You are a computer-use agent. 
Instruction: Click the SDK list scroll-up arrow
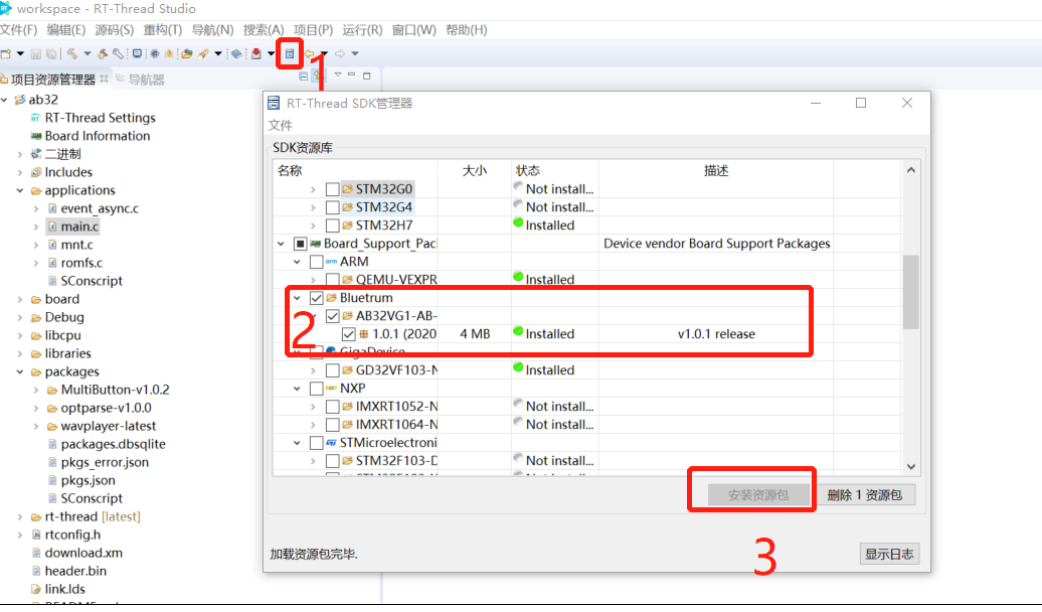click(910, 170)
